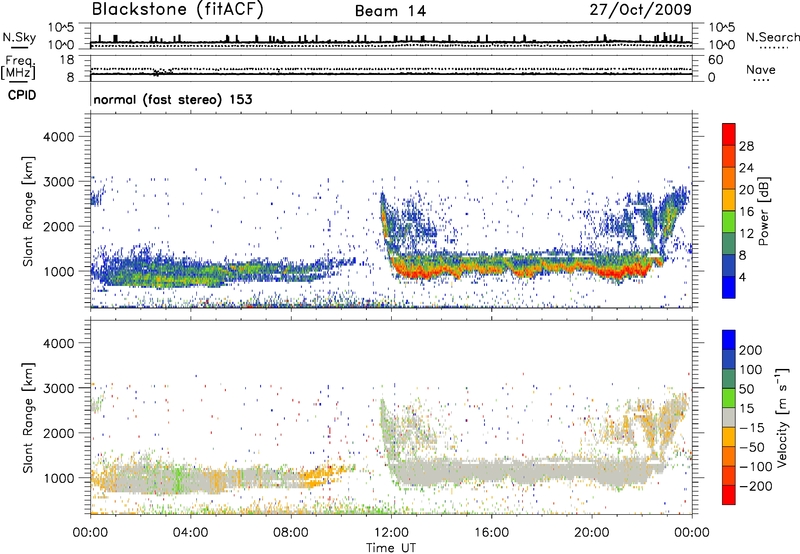
Task: Select yellow power segment between 16 and 20
Action: click(x=729, y=199)
